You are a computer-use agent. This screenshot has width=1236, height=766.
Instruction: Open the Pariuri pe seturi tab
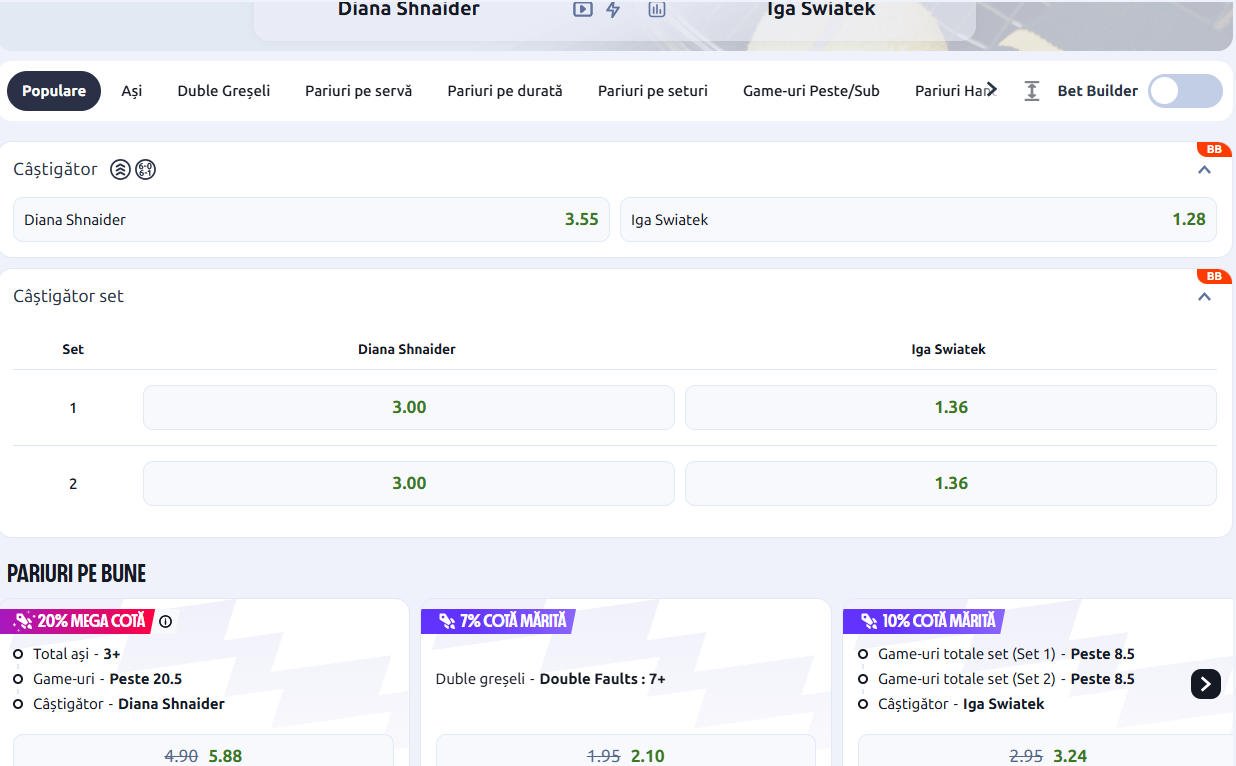click(x=653, y=91)
